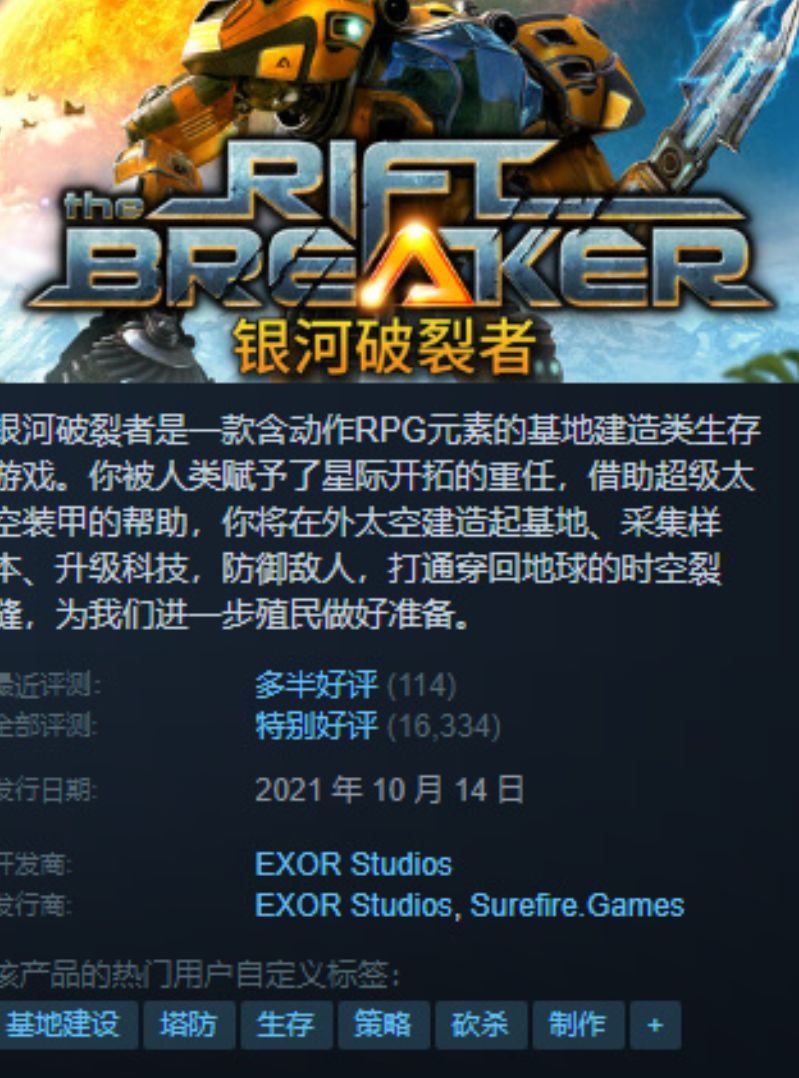The image size is (799, 1078).
Task: Expand more tags with the plus button
Action: click(x=655, y=1024)
